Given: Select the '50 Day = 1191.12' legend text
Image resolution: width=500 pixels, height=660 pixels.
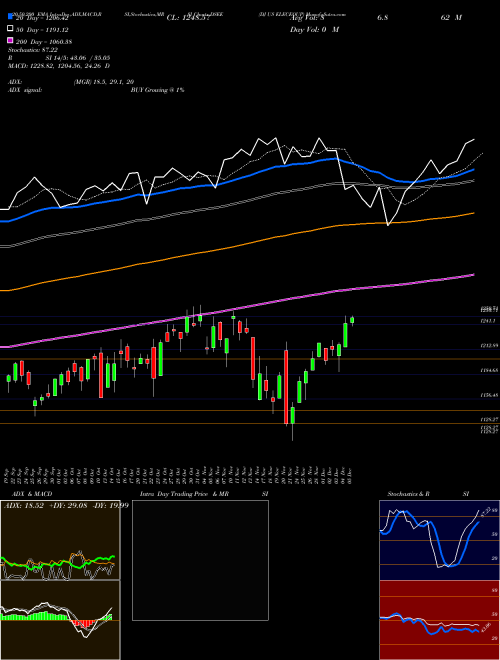Looking at the screenshot, I should point(42,30).
